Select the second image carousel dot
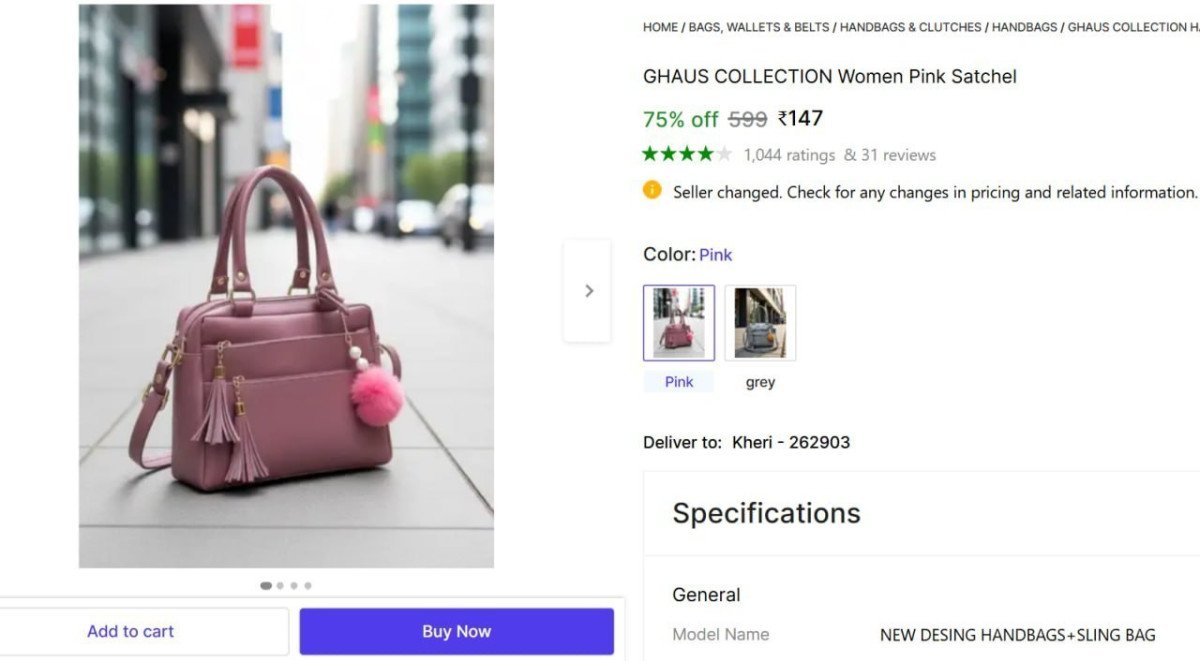This screenshot has height=661, width=1200. (x=280, y=585)
